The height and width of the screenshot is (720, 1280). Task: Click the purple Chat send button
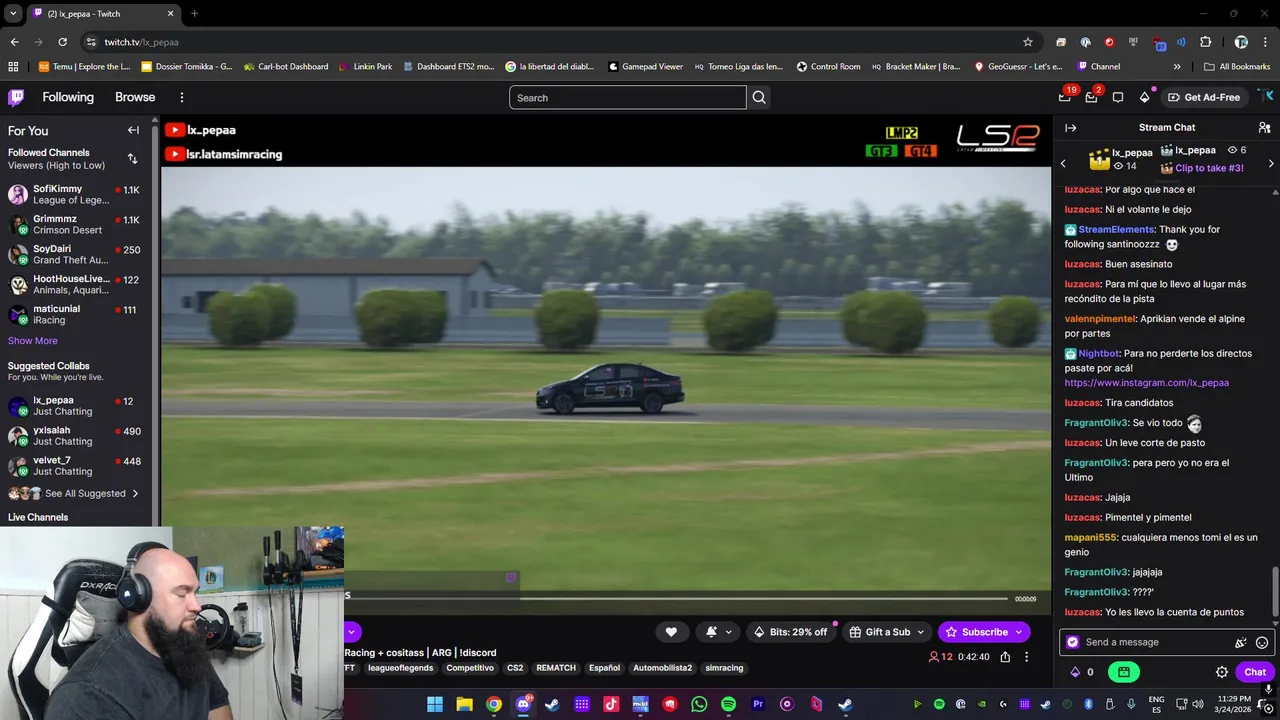[1255, 672]
